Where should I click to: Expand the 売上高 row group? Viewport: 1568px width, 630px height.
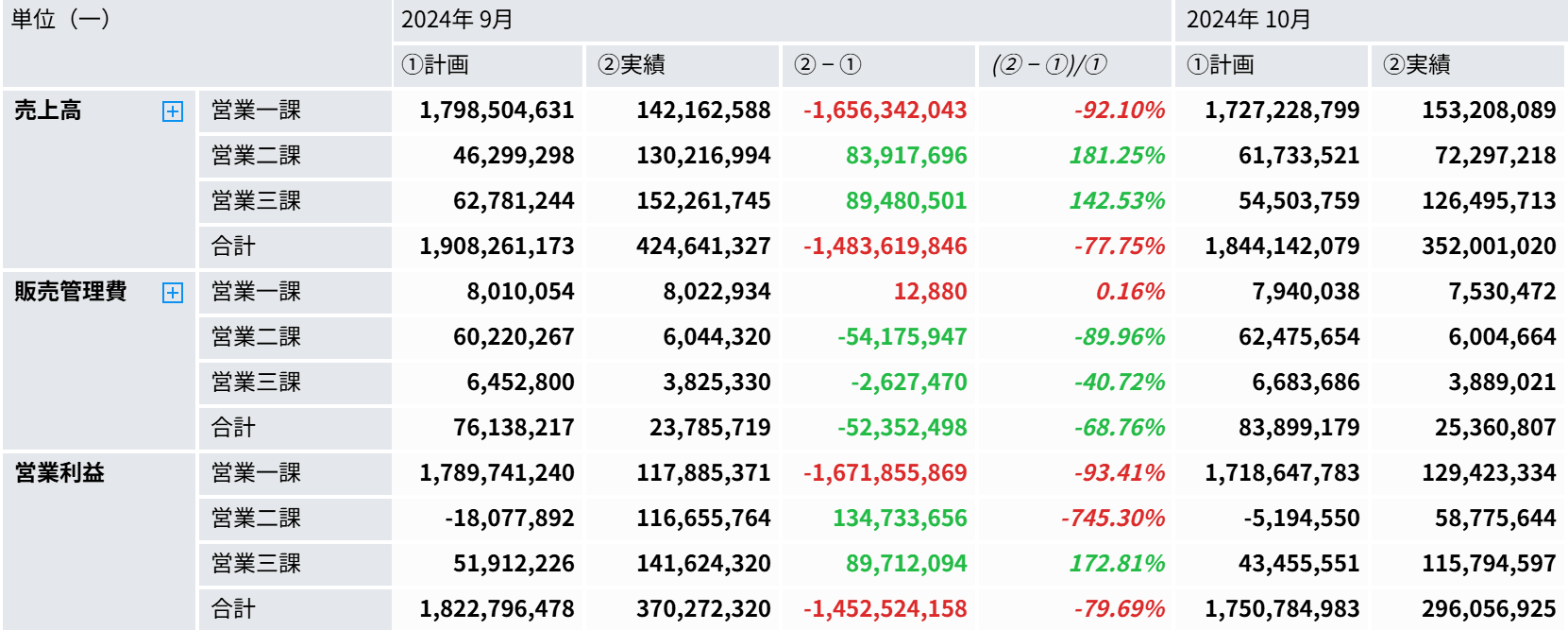point(173,111)
